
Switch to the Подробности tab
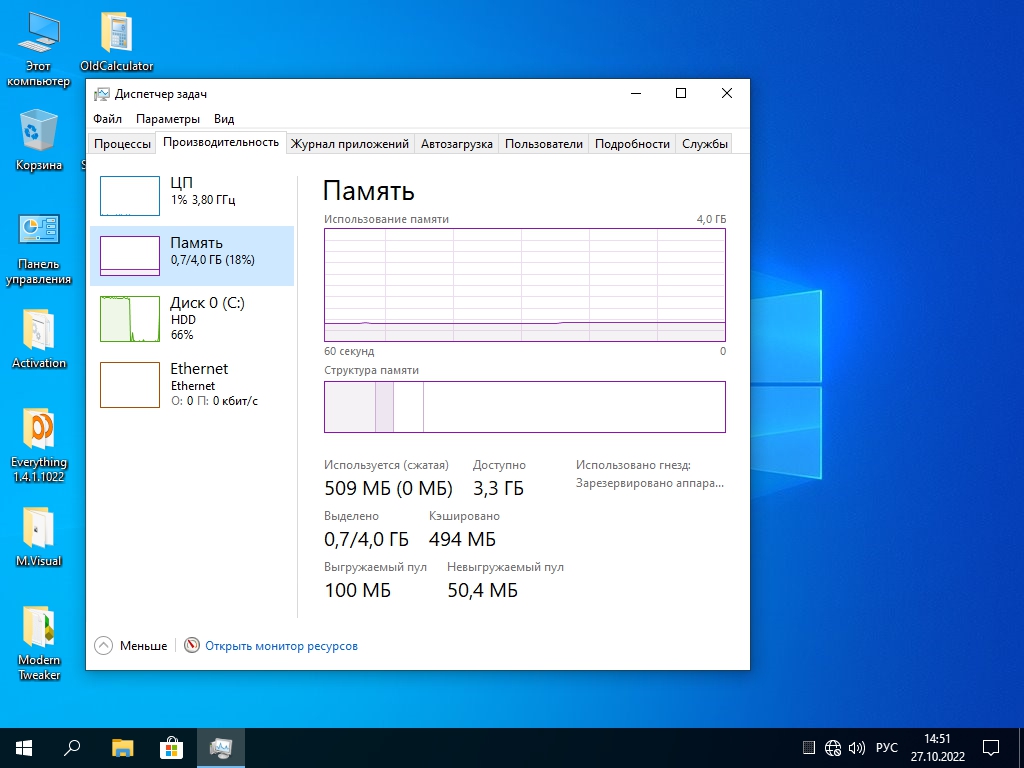[632, 144]
